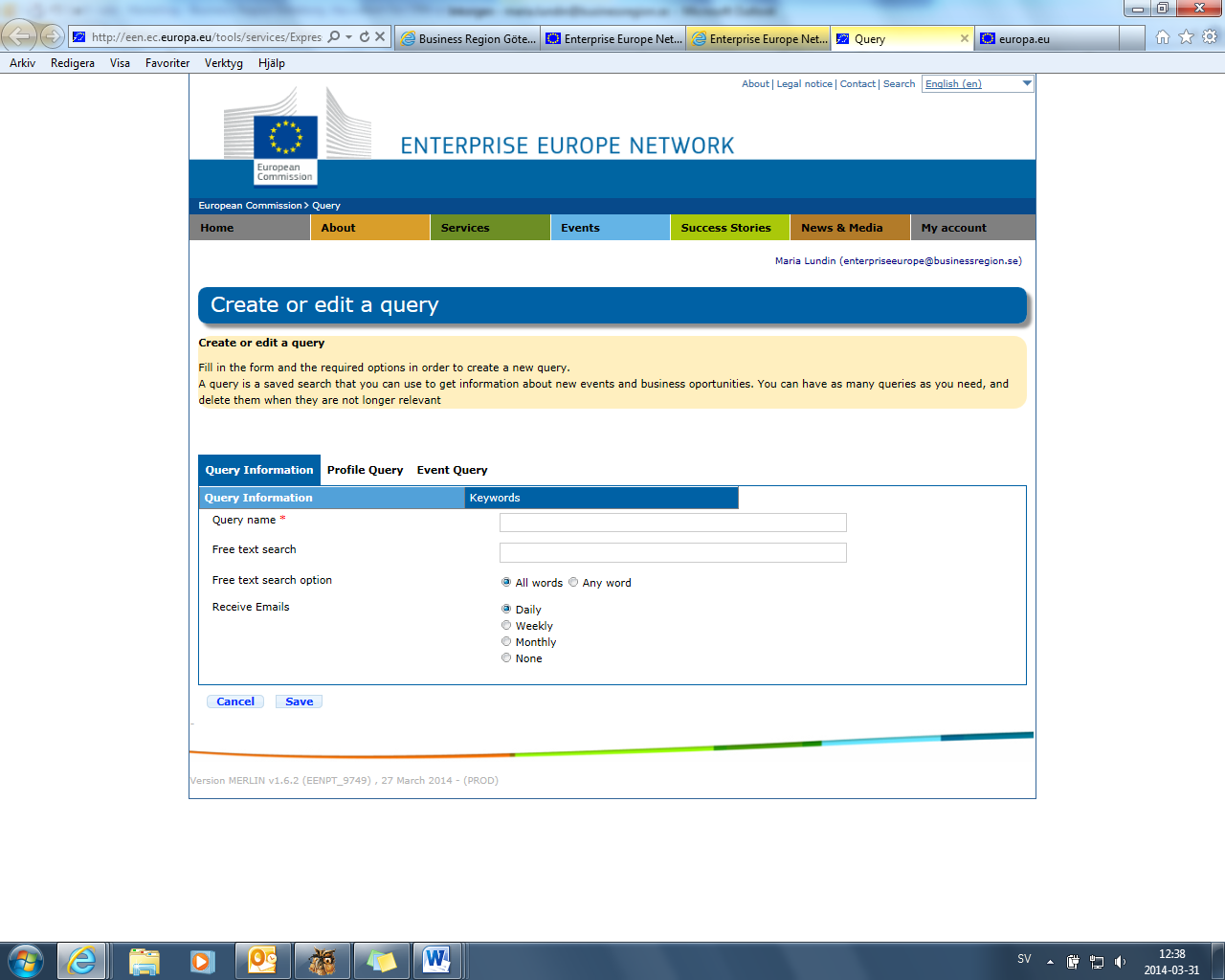Viewport: 1225px width, 980px height.
Task: Close the Query browser tab
Action: 965,38
